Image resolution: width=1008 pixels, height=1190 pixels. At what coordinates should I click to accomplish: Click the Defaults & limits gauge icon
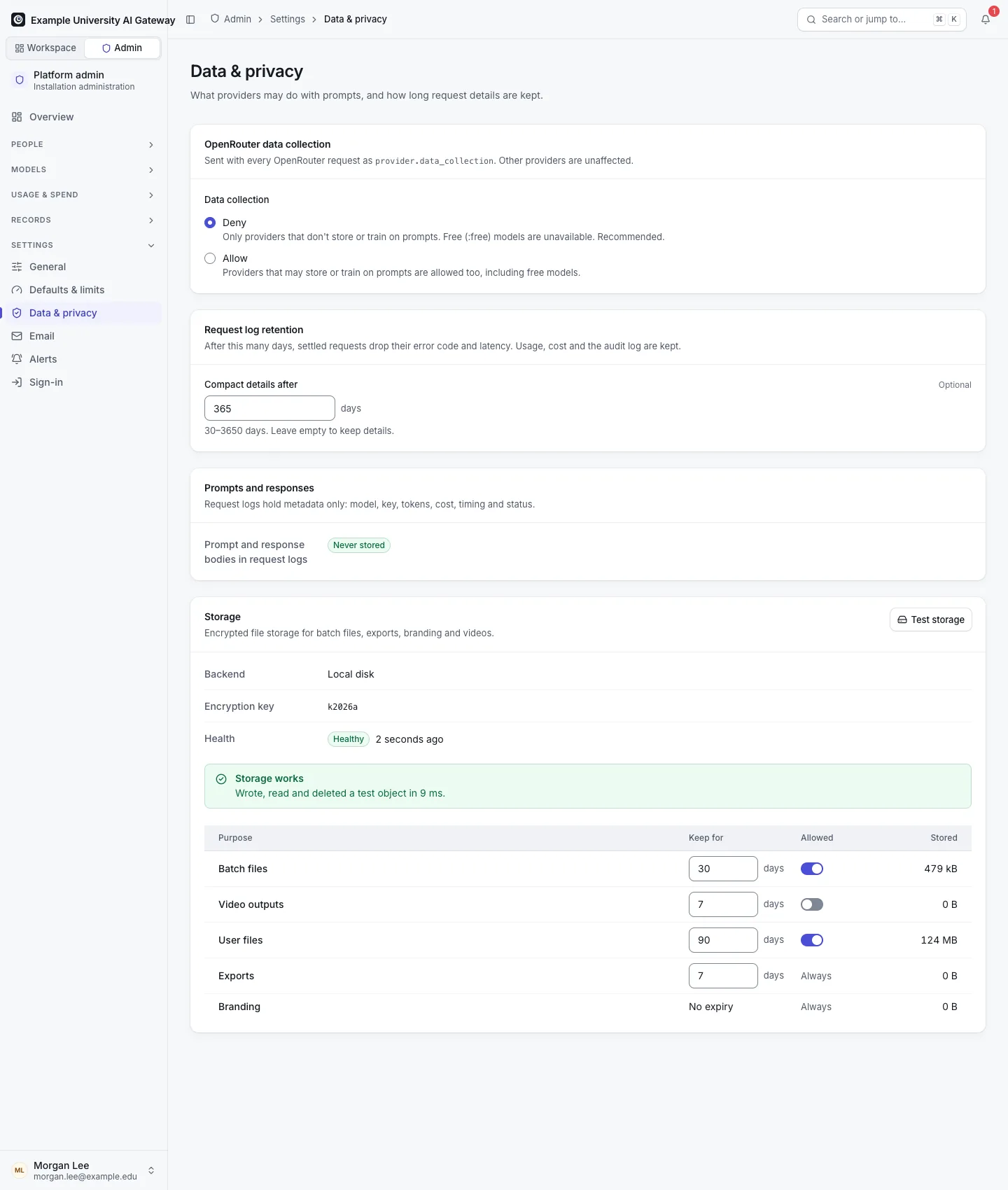(17, 290)
